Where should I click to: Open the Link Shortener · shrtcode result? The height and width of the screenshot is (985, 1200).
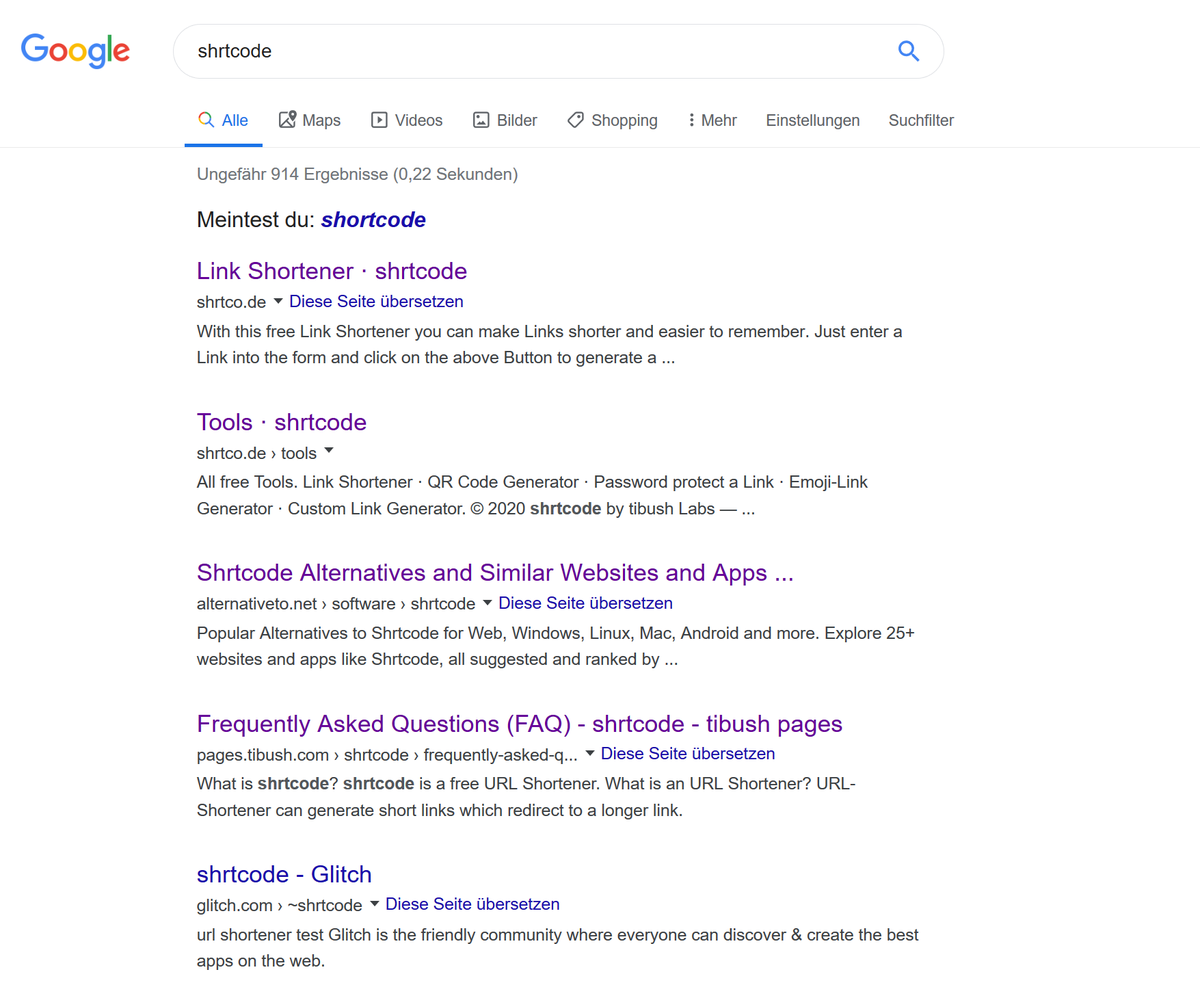click(332, 271)
